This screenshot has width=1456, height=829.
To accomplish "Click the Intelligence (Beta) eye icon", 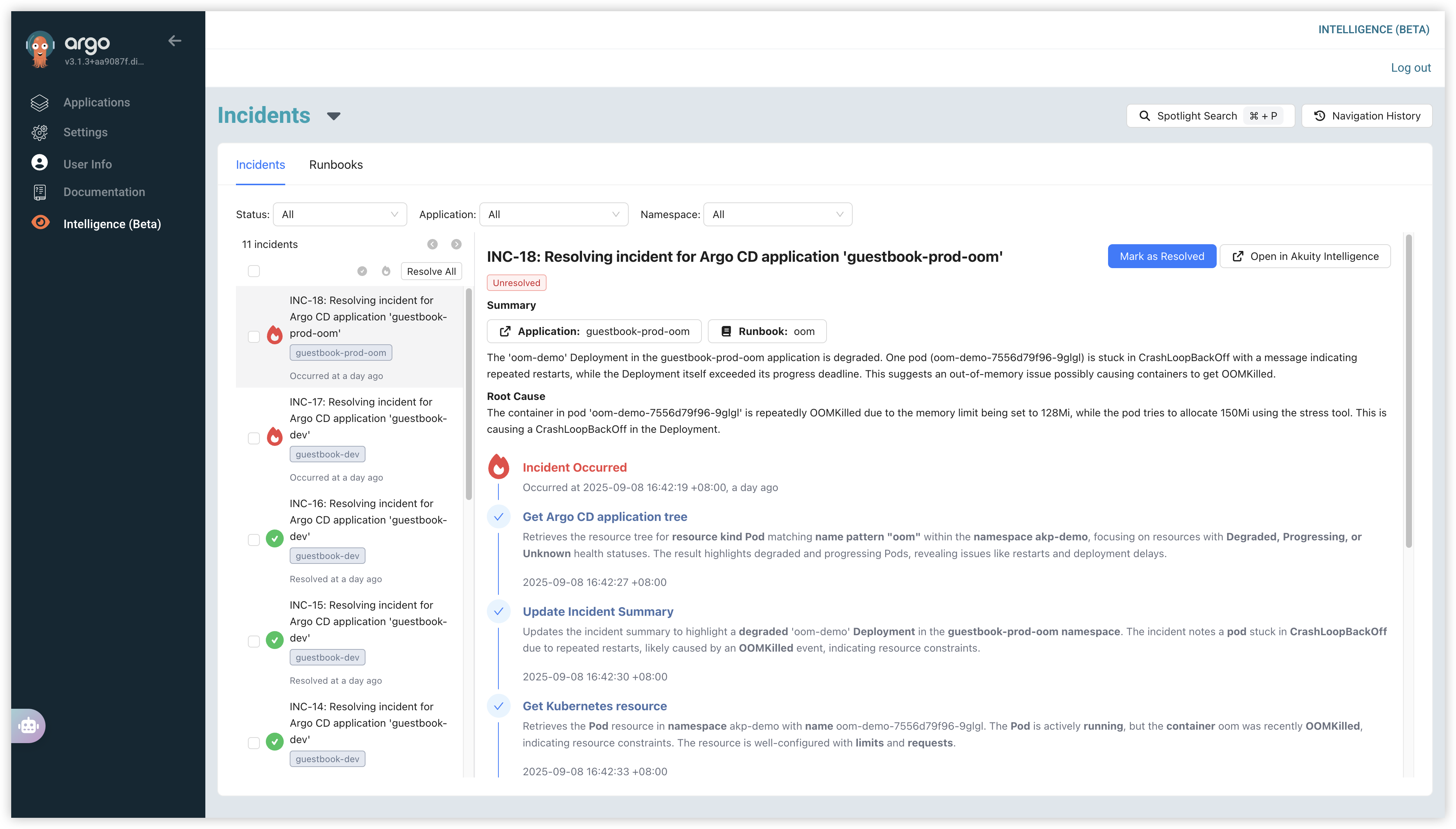I will (40, 223).
